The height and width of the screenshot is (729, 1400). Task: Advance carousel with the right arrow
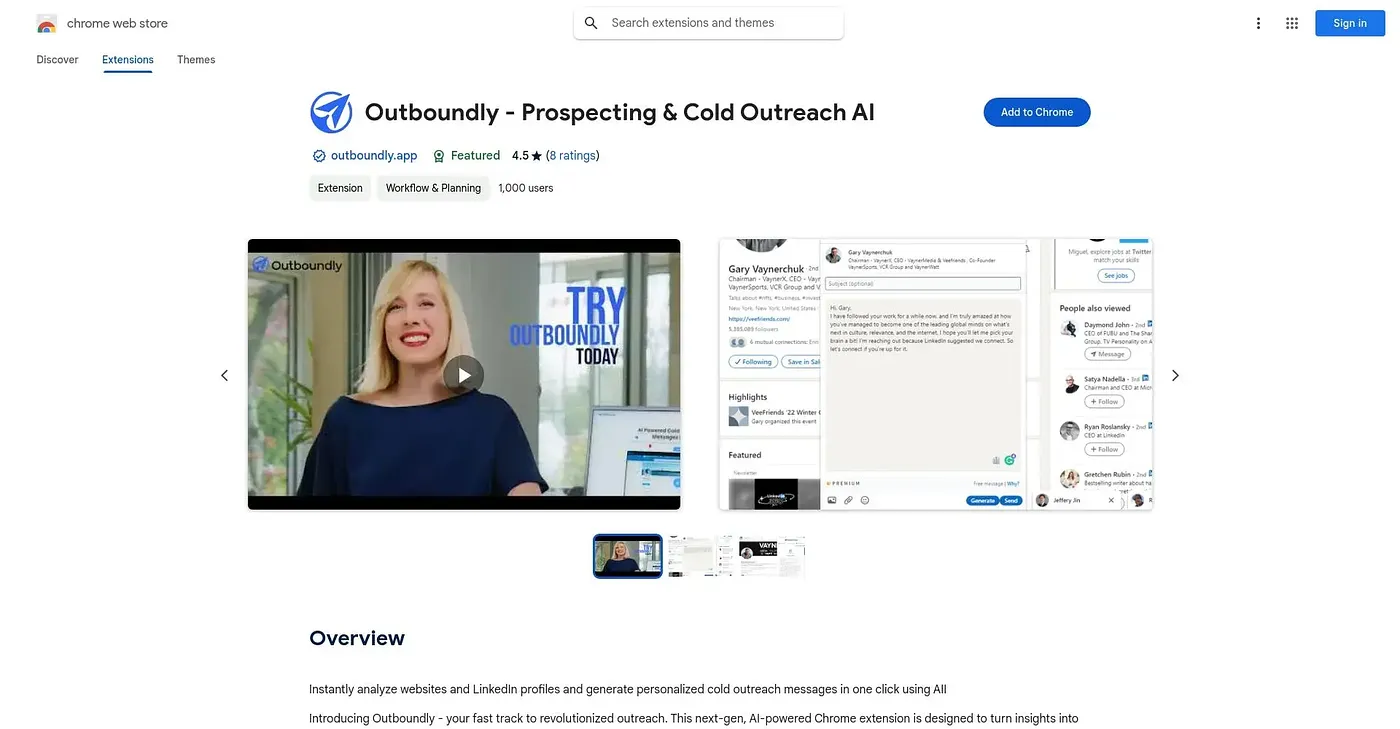pyautogui.click(x=1175, y=375)
